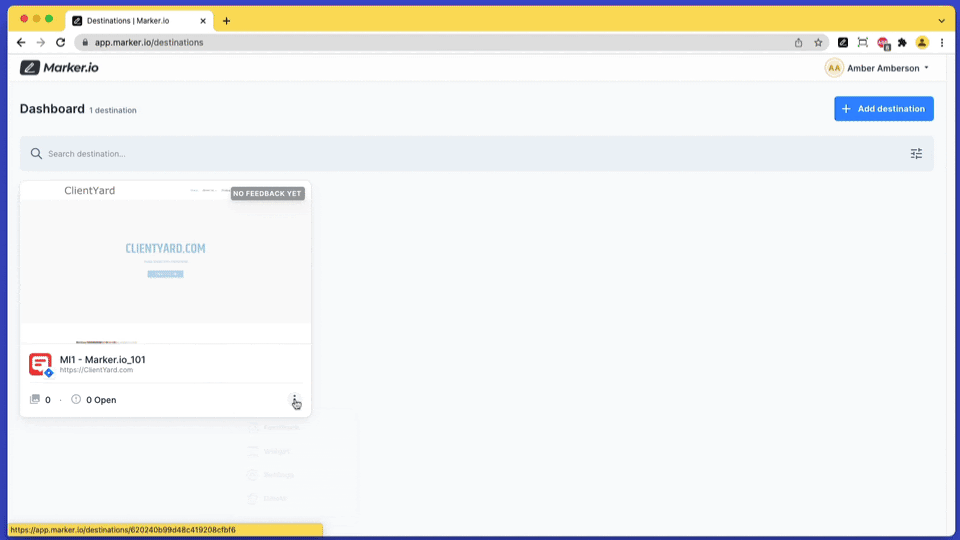This screenshot has width=960, height=540.
Task: Click the site lock icon
Action: [x=85, y=42]
